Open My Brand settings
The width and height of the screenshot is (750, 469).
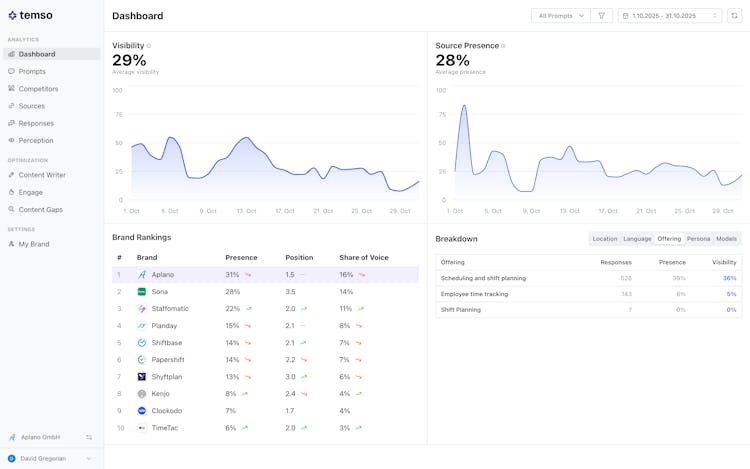[33, 244]
